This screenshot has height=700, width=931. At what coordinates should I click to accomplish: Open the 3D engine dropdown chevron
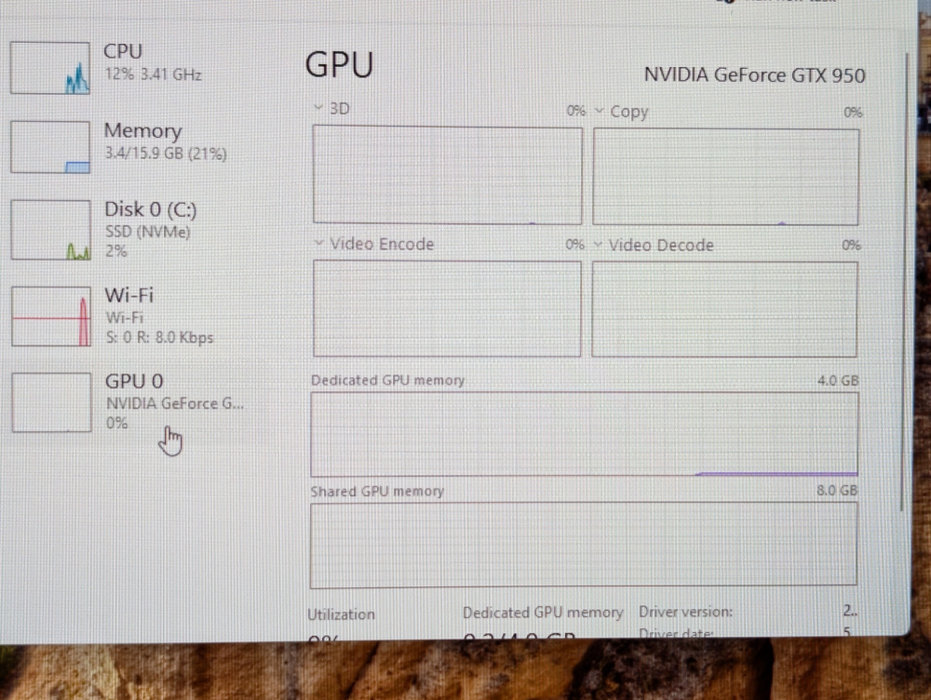click(318, 108)
